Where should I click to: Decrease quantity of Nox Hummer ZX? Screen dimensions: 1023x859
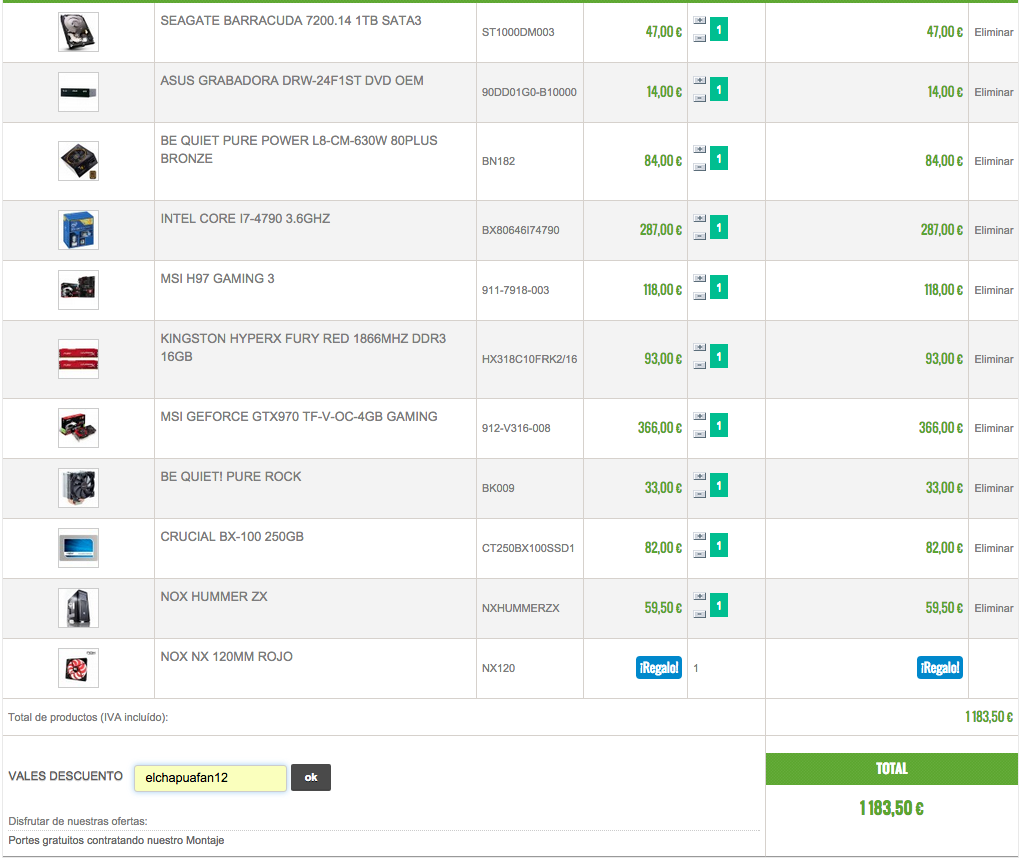tap(699, 615)
